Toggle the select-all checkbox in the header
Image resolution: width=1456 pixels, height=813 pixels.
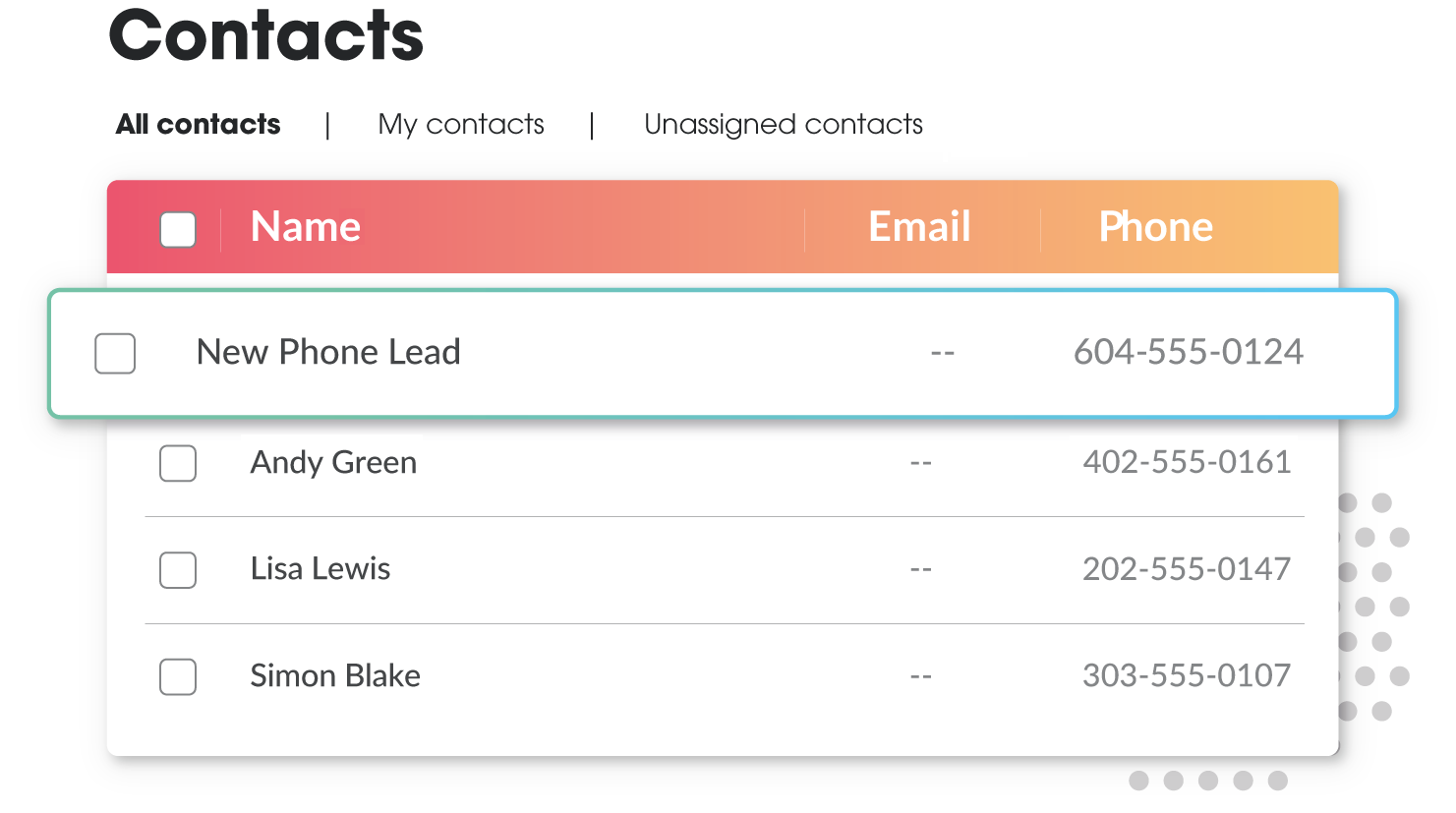coord(178,230)
